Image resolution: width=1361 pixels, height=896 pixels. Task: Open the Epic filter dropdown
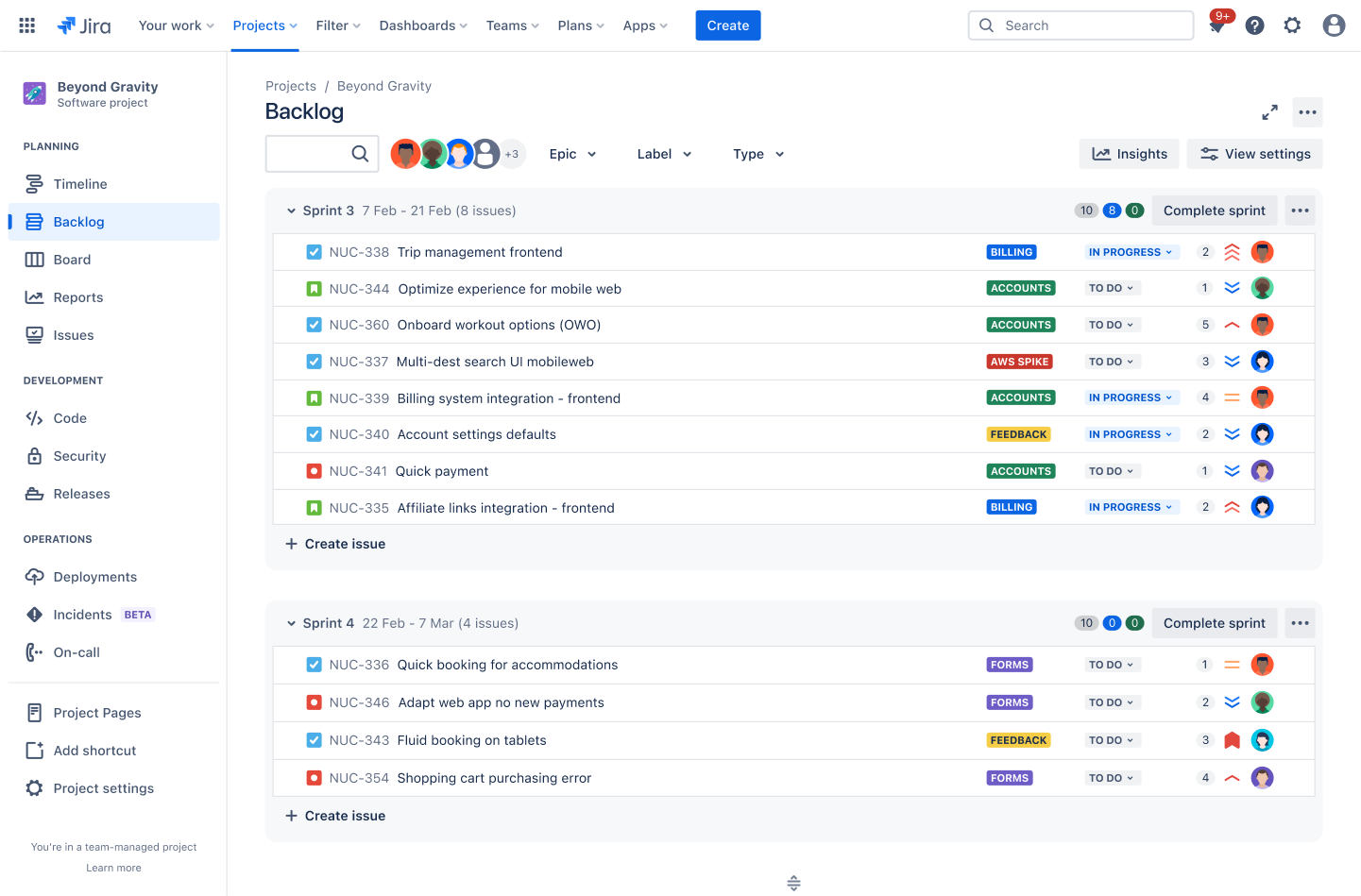(572, 153)
